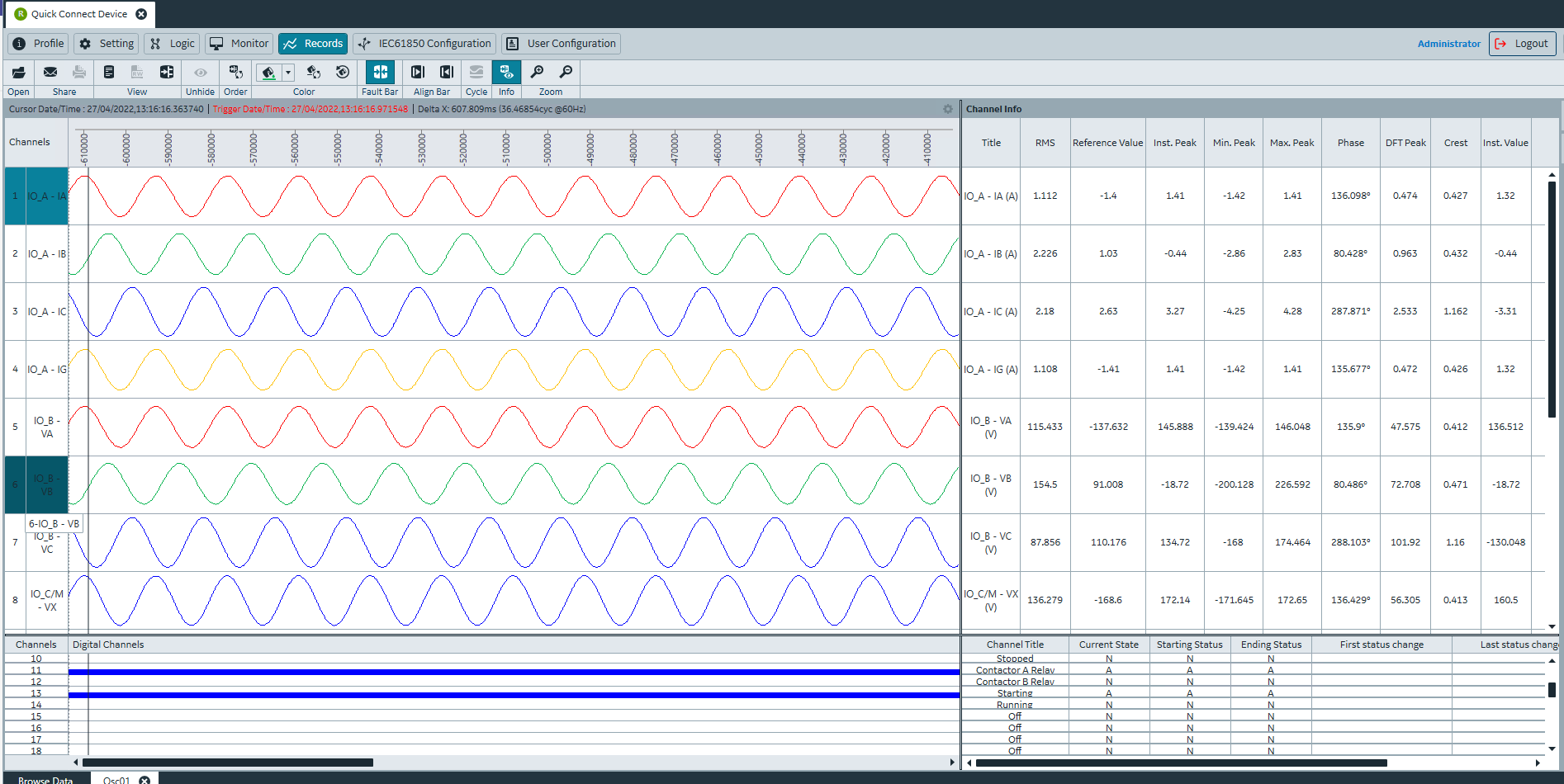
Task: Close the Quick Connect Device tab
Action: click(x=141, y=14)
